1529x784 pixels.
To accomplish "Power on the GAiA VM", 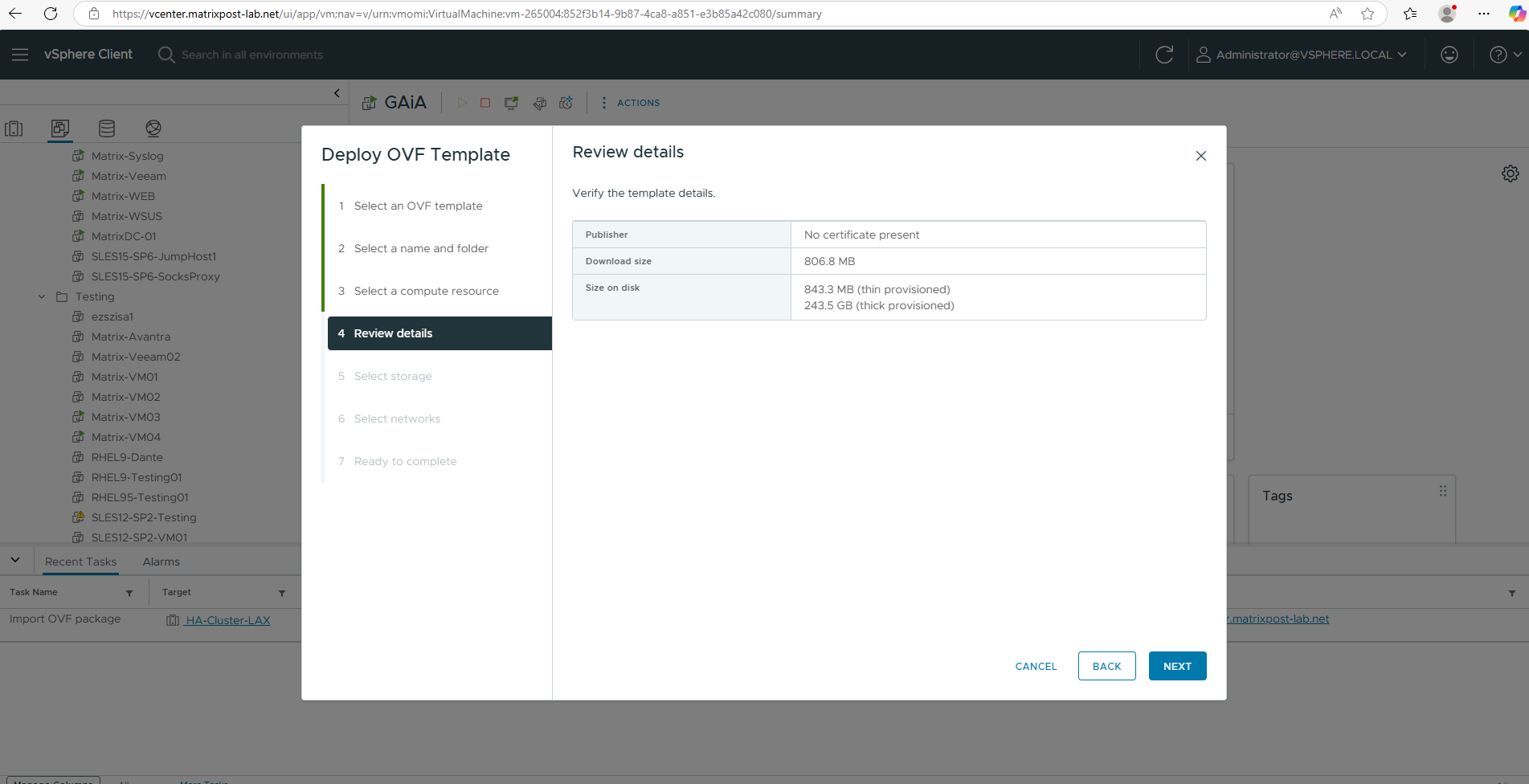I will [x=462, y=103].
